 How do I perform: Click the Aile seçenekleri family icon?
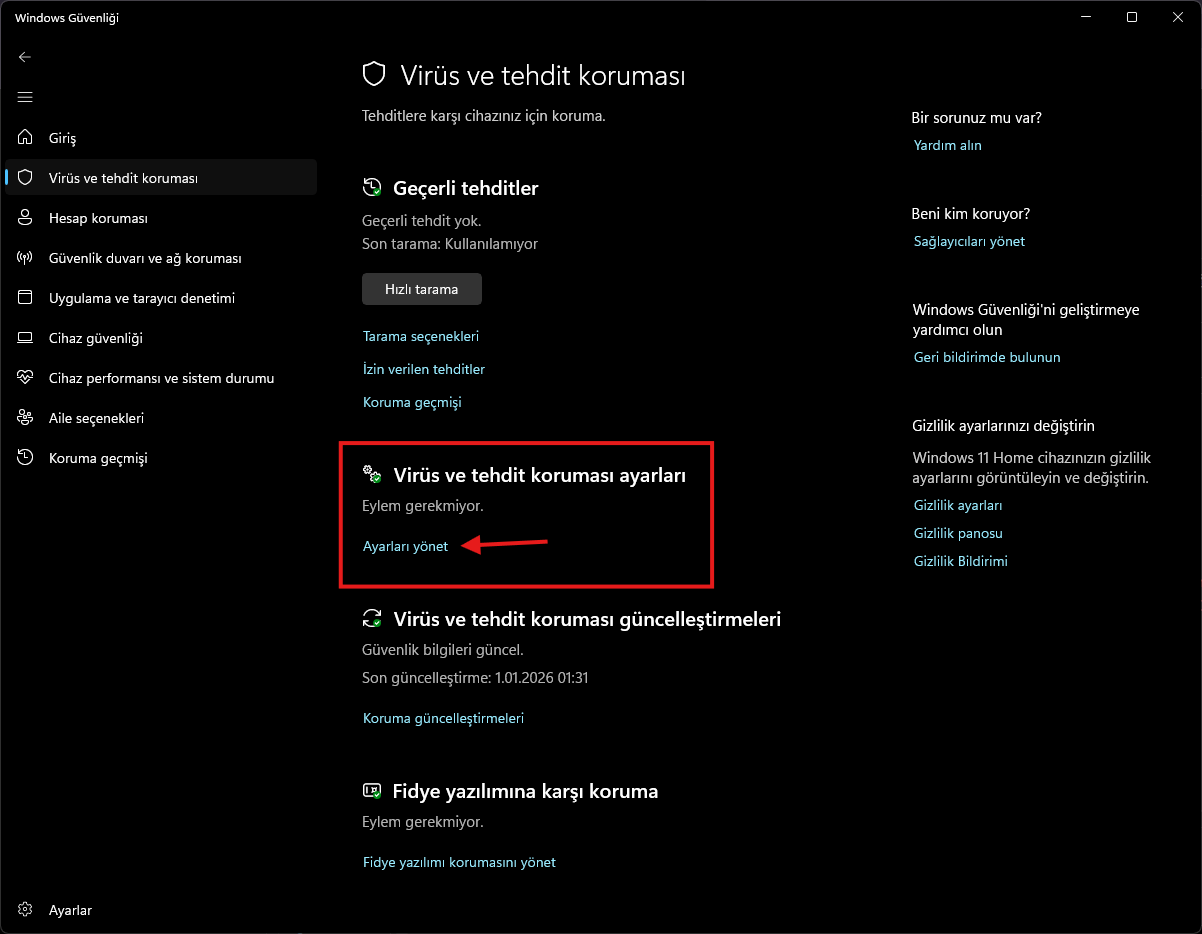(25, 418)
